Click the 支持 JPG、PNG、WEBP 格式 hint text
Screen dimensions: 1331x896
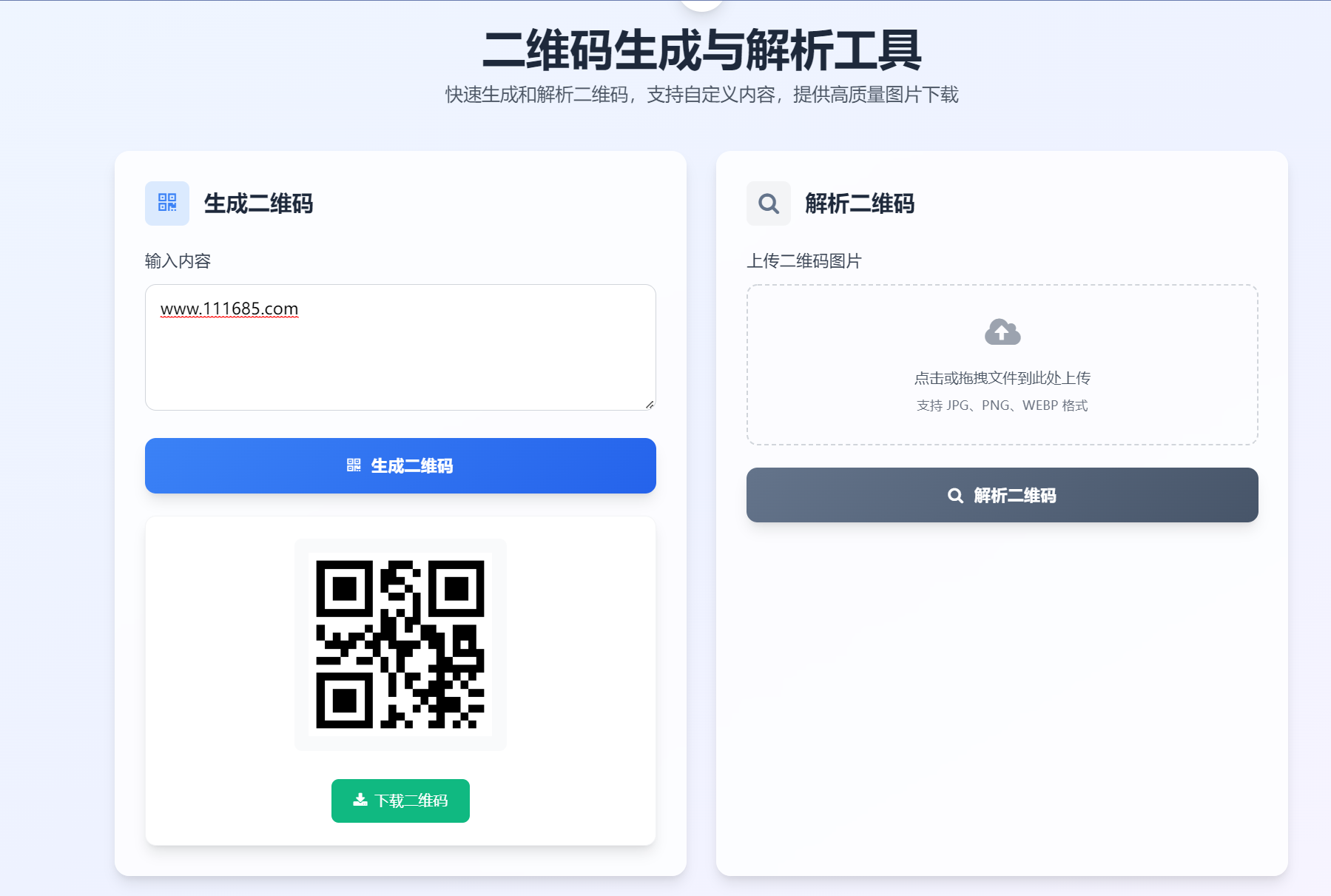1003,405
